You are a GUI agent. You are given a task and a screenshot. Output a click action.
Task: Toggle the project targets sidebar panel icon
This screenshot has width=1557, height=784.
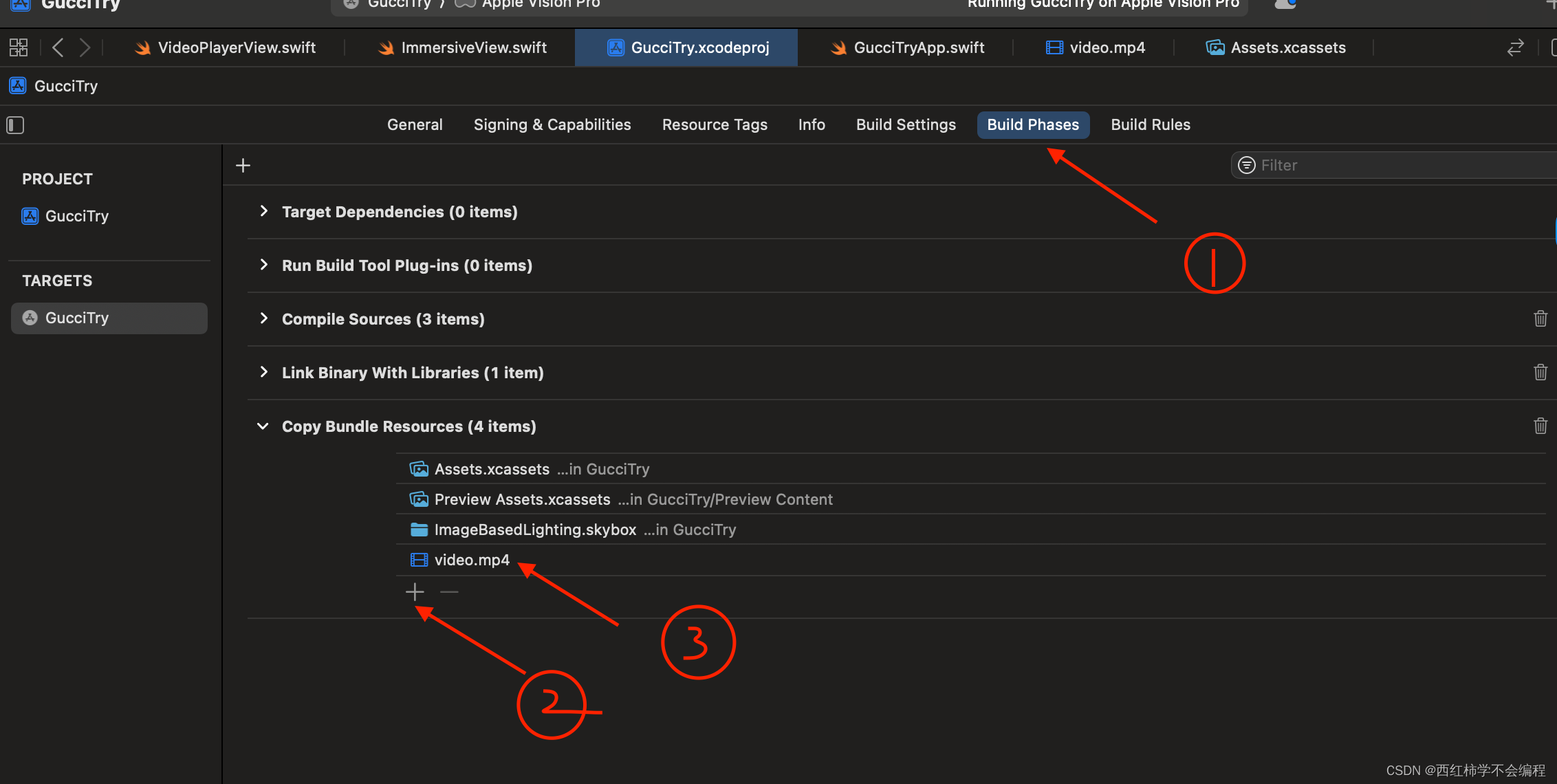tap(15, 125)
